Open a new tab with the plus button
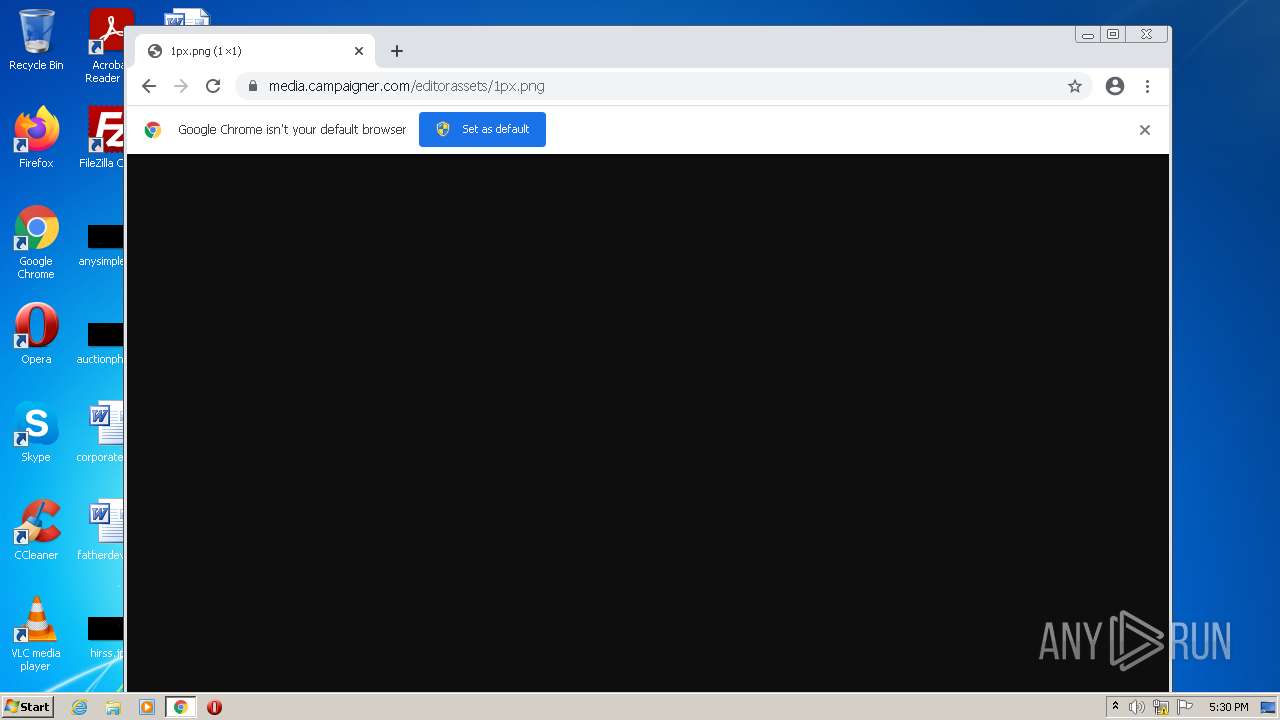 click(x=397, y=51)
